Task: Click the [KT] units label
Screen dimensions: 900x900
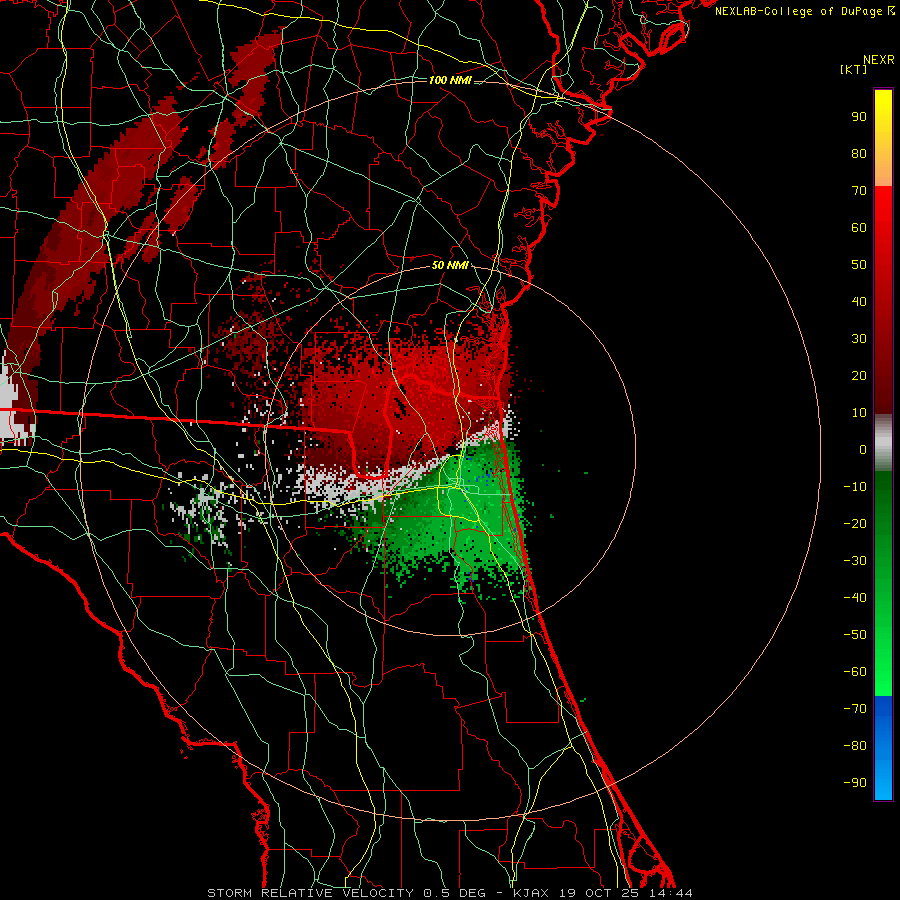Action: coord(854,69)
